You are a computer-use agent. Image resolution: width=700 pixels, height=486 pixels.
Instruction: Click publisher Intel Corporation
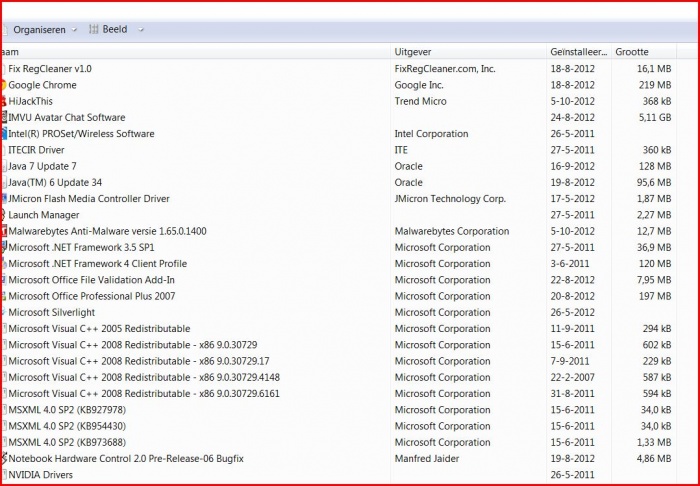click(x=431, y=133)
